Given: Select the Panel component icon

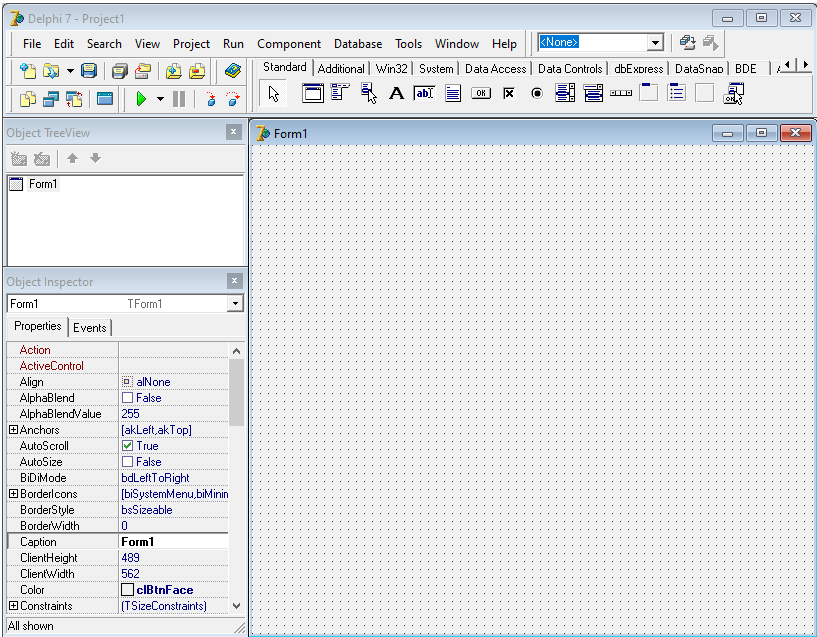Looking at the screenshot, I should (x=704, y=93).
